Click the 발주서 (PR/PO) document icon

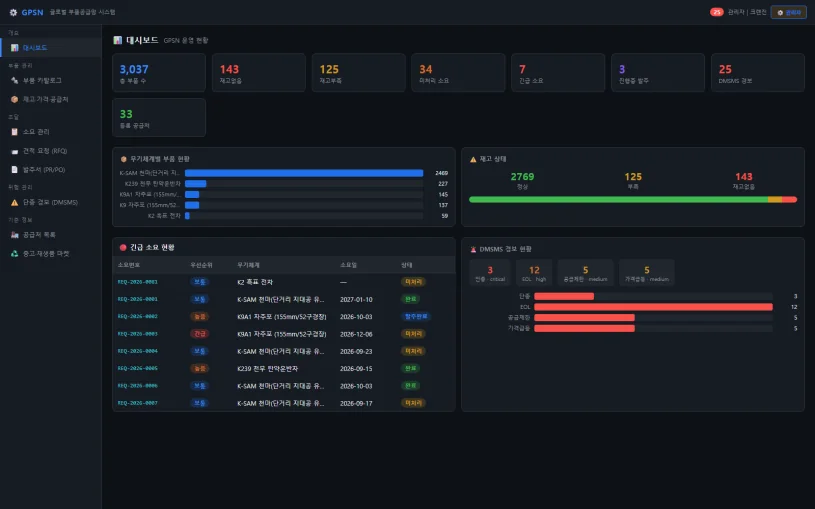coord(15,170)
